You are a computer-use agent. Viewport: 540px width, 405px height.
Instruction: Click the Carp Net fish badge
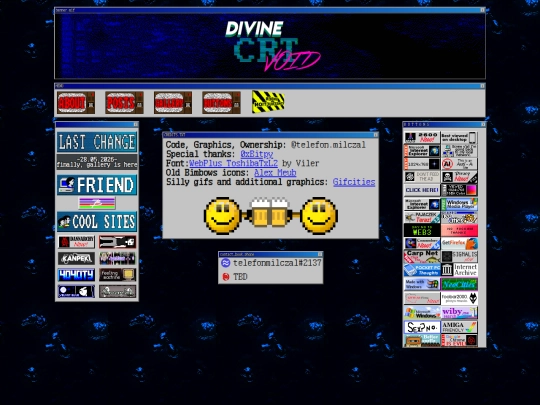tap(422, 257)
